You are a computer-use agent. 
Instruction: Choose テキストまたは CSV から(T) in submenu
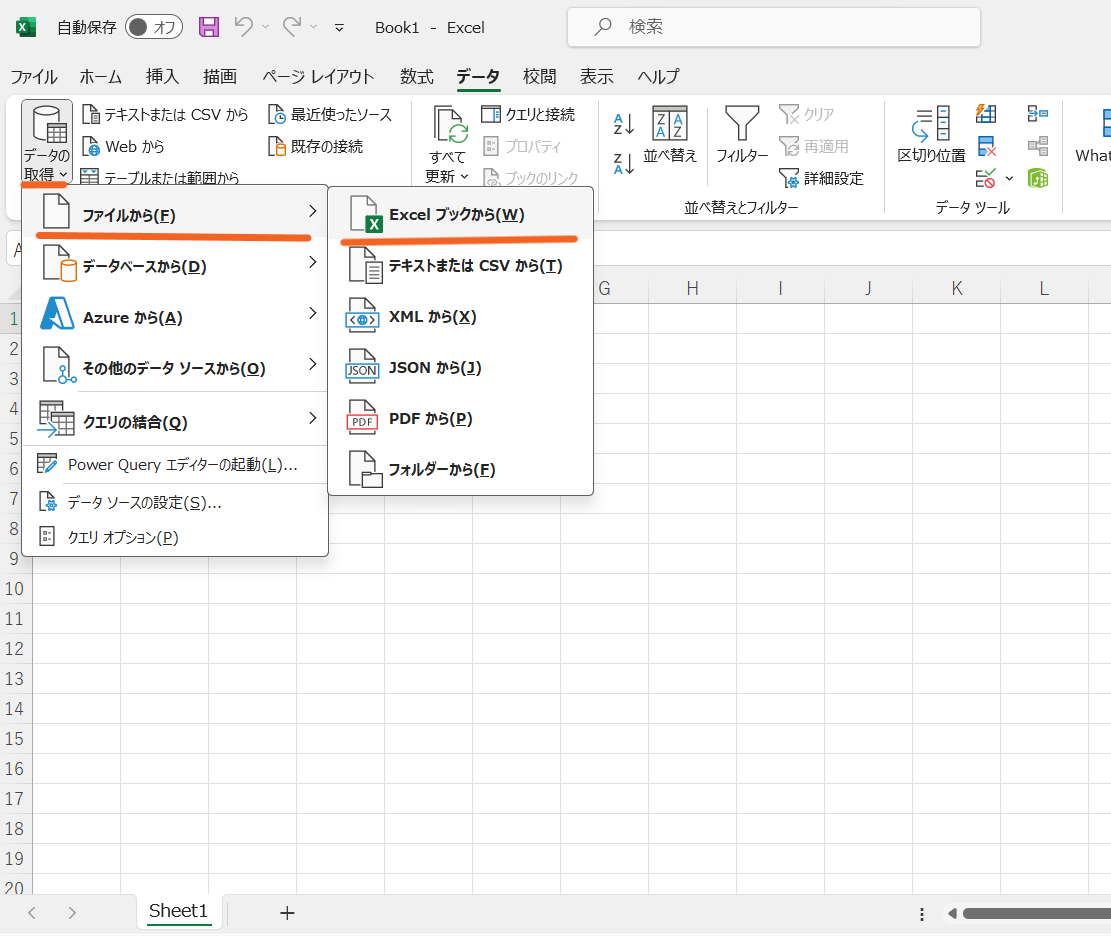461,265
